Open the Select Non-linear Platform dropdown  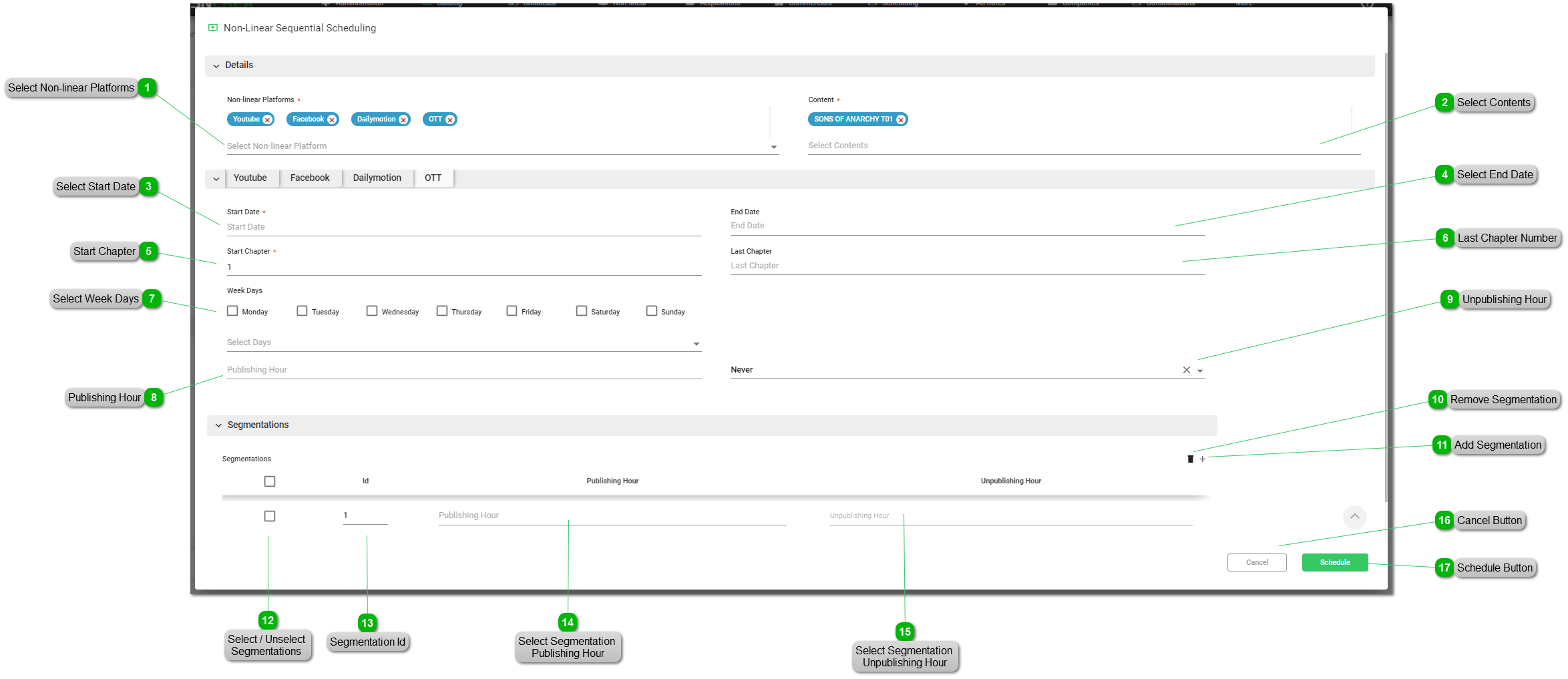[774, 147]
